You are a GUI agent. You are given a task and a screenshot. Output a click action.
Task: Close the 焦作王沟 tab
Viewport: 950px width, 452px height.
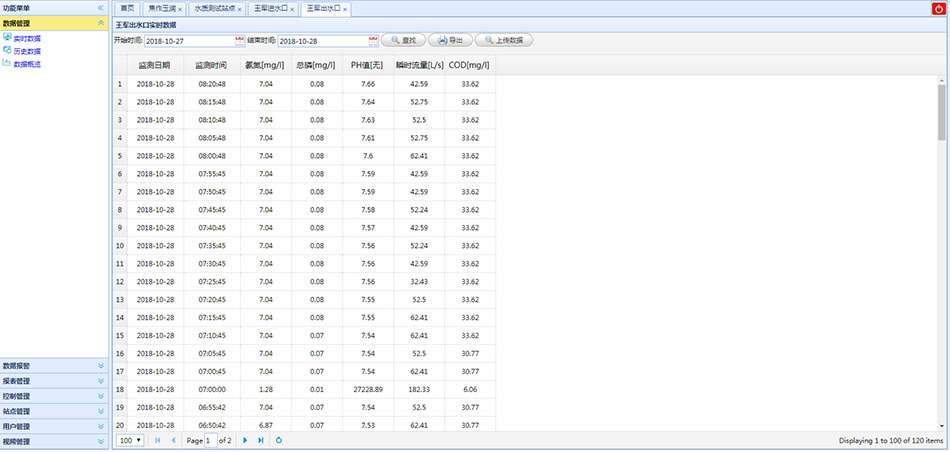pos(180,8)
